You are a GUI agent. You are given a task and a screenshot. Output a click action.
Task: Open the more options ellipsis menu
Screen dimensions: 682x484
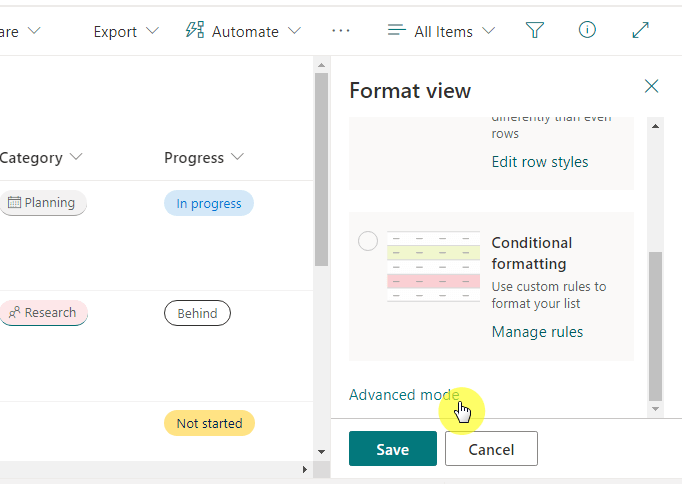pyautogui.click(x=341, y=31)
